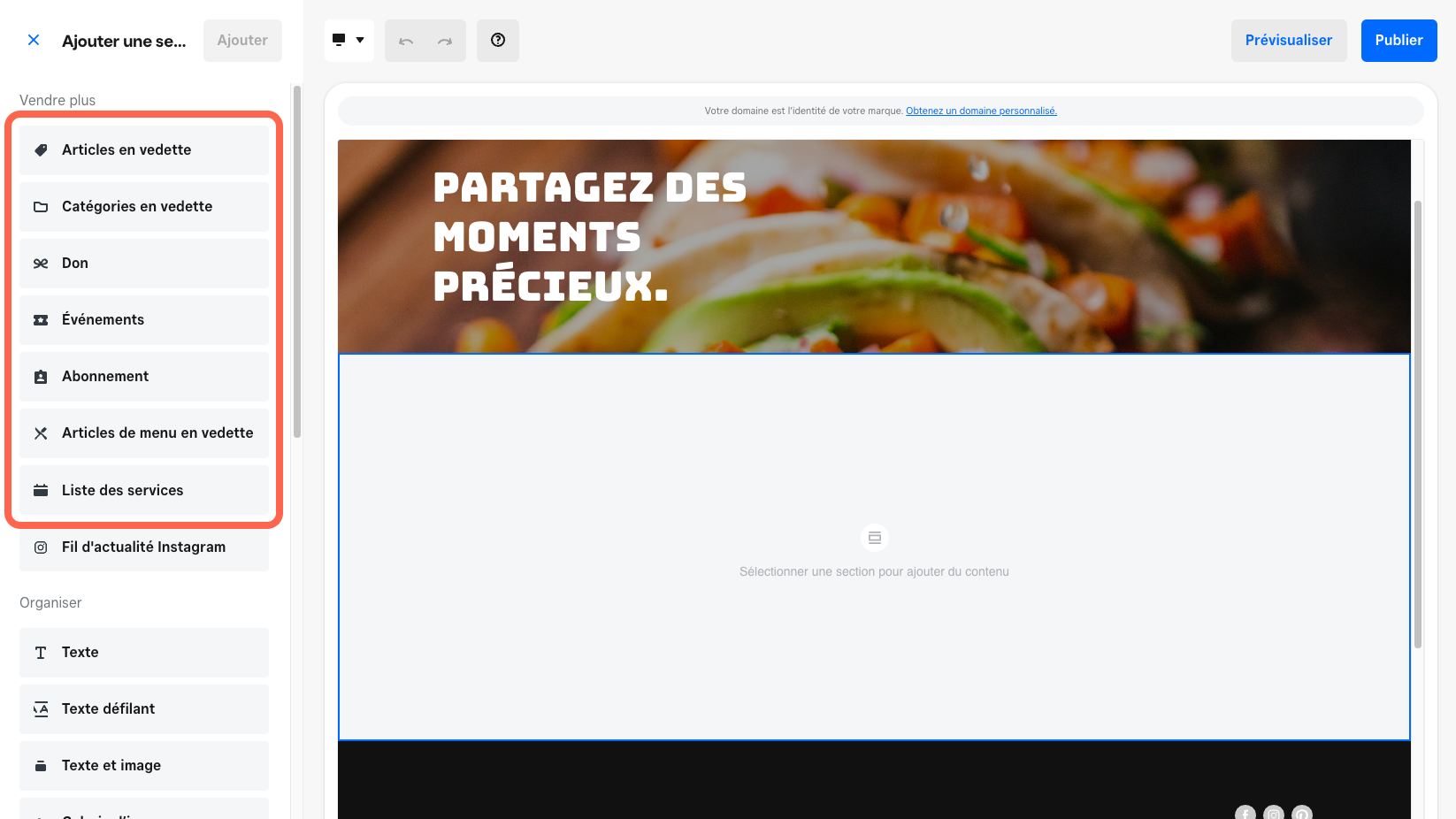Click the ribbon icon next to Don
This screenshot has height=819, width=1456.
coord(41,264)
